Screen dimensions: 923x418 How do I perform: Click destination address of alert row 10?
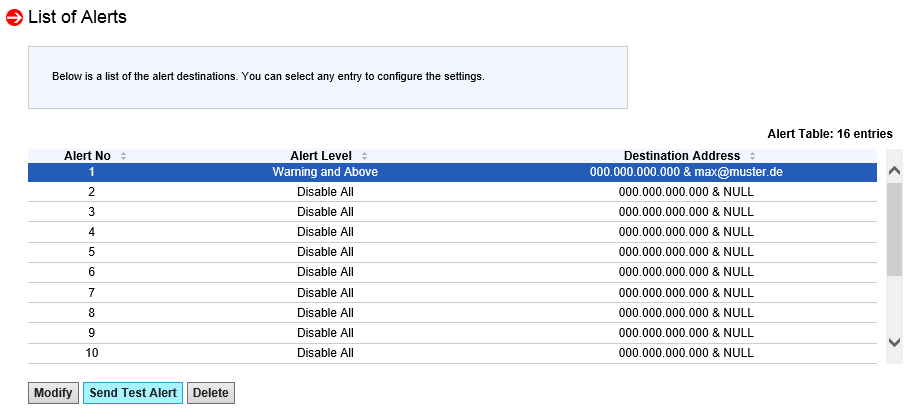click(686, 353)
